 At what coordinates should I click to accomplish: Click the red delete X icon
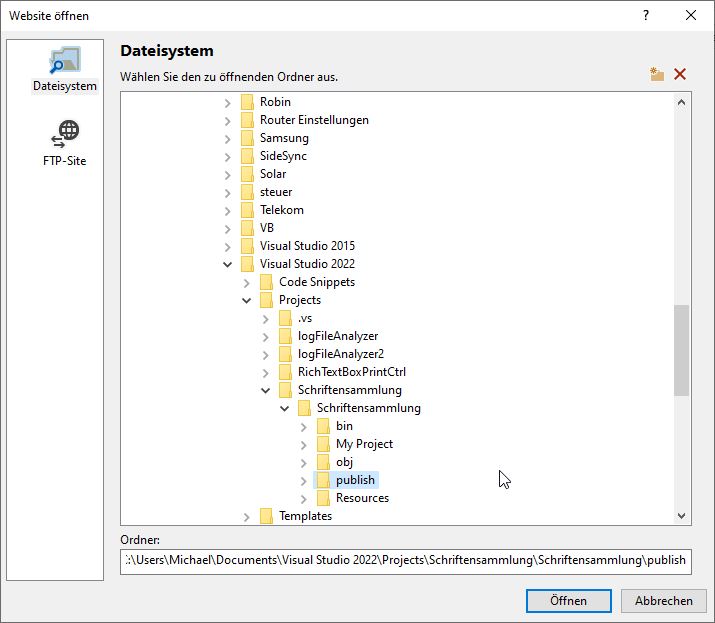tap(680, 75)
